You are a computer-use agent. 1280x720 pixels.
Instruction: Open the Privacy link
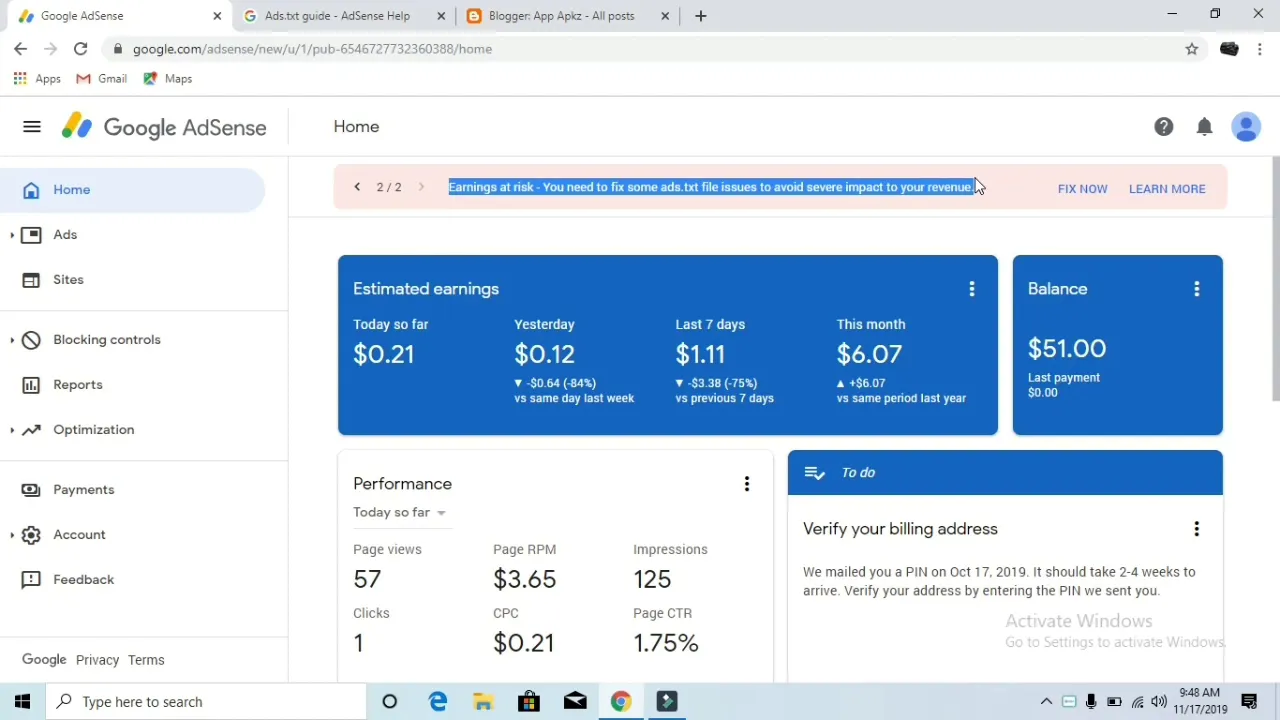click(97, 660)
